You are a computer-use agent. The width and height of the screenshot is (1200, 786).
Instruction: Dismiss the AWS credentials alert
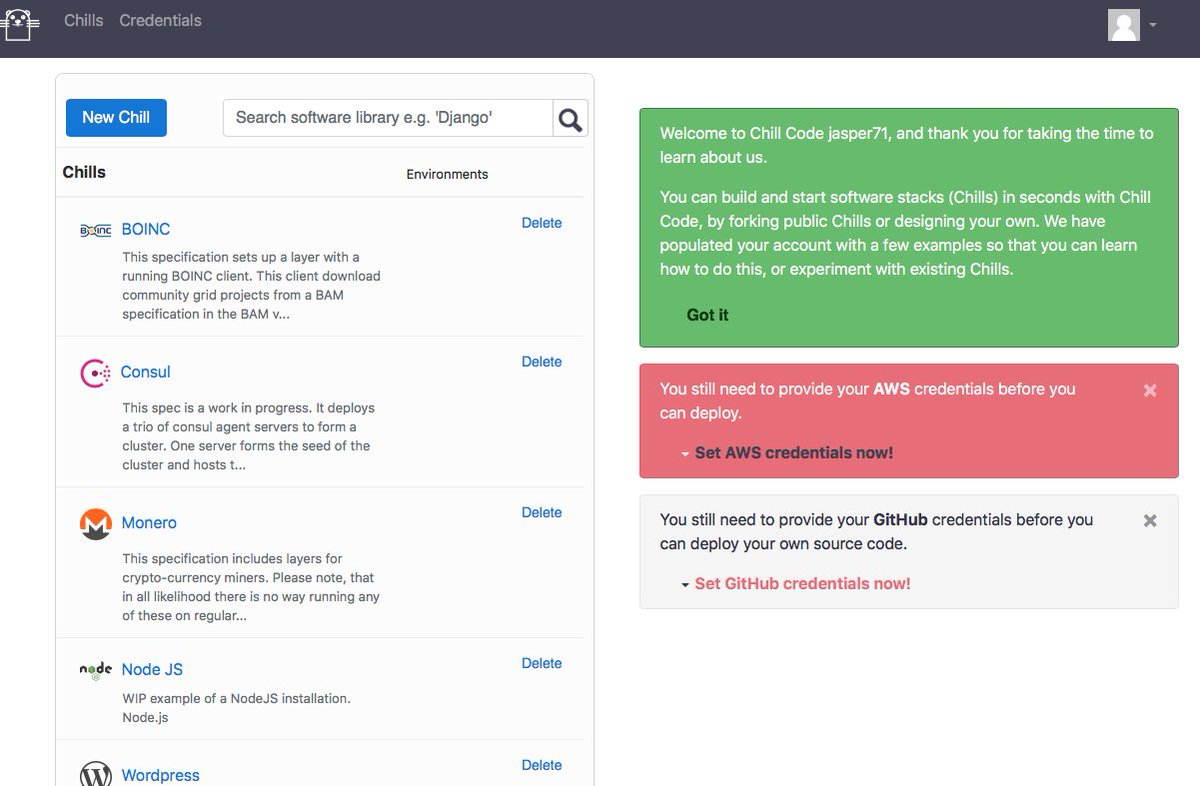click(1150, 390)
